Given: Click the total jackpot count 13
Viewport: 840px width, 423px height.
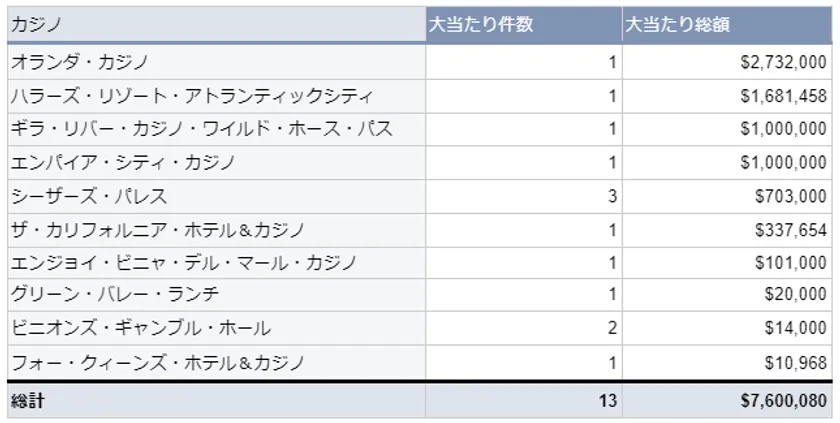Looking at the screenshot, I should coord(608,401).
